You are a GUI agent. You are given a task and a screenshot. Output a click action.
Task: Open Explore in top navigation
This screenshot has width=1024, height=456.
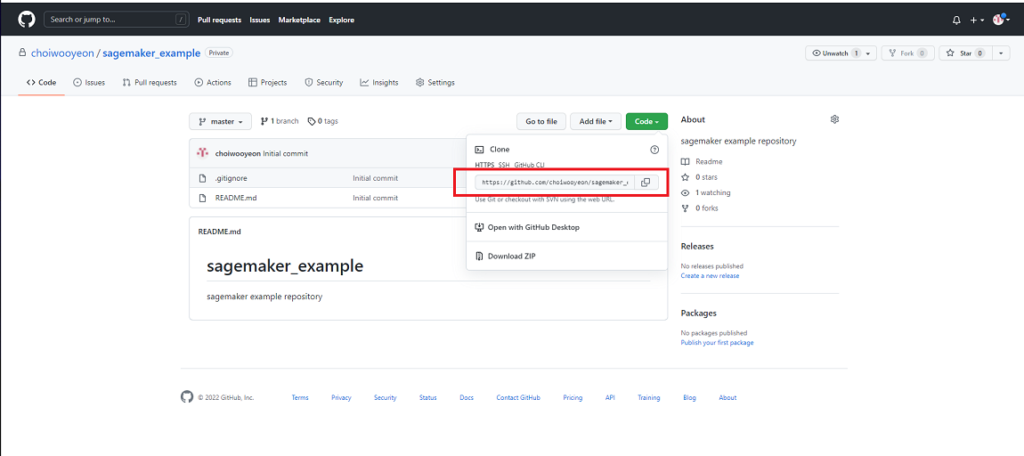tap(342, 20)
